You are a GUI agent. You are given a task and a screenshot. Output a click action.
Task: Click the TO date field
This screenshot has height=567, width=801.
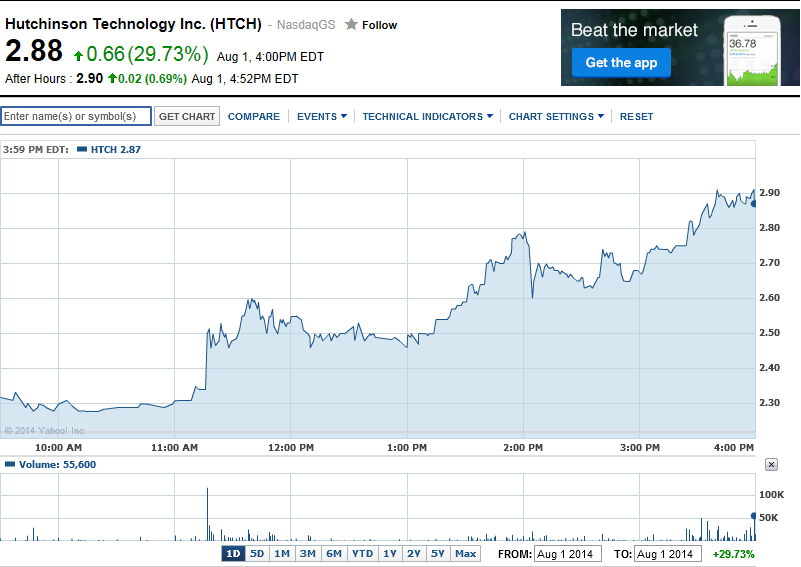[668, 554]
